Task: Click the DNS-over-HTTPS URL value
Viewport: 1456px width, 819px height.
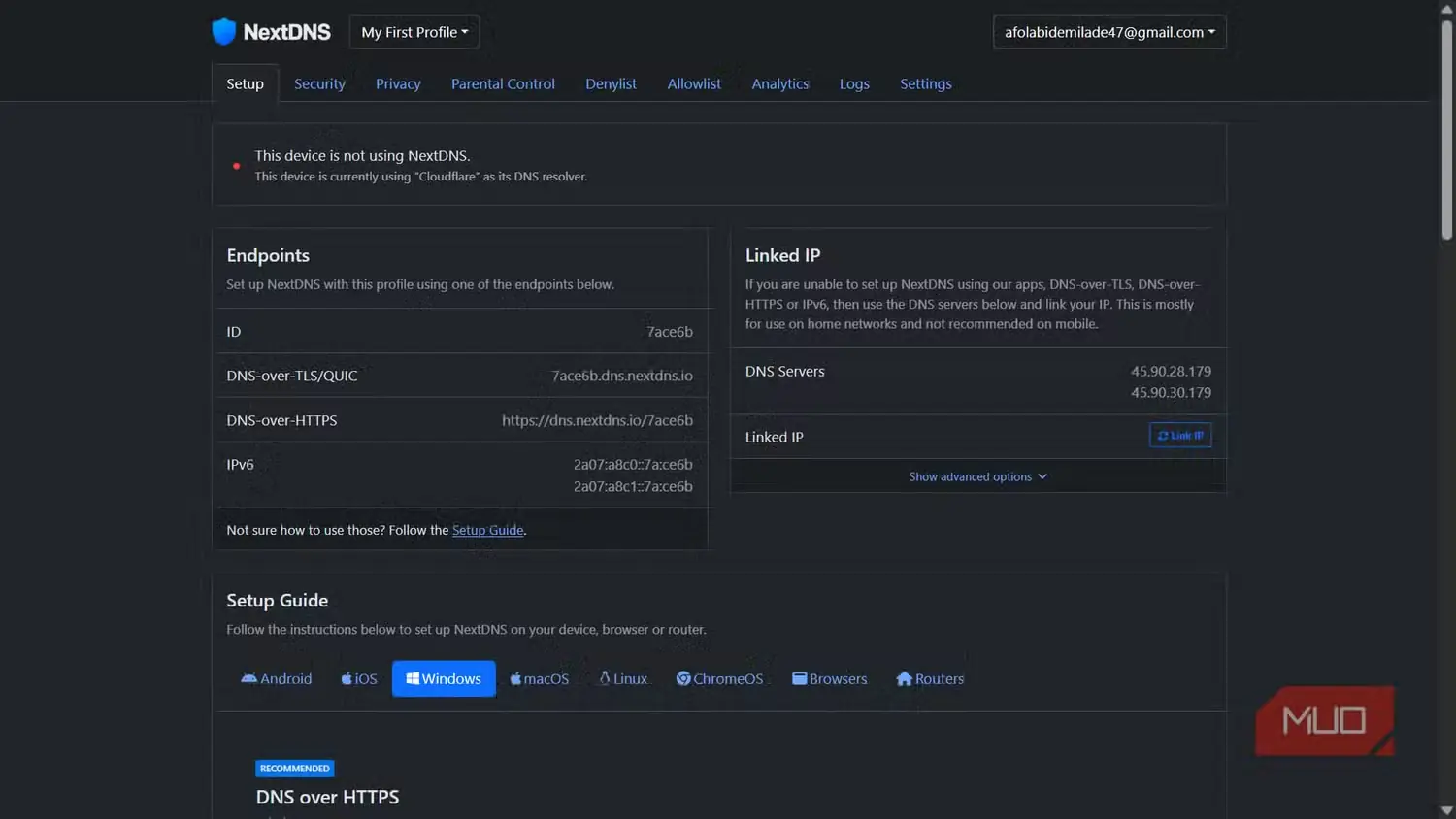Action: point(597,420)
